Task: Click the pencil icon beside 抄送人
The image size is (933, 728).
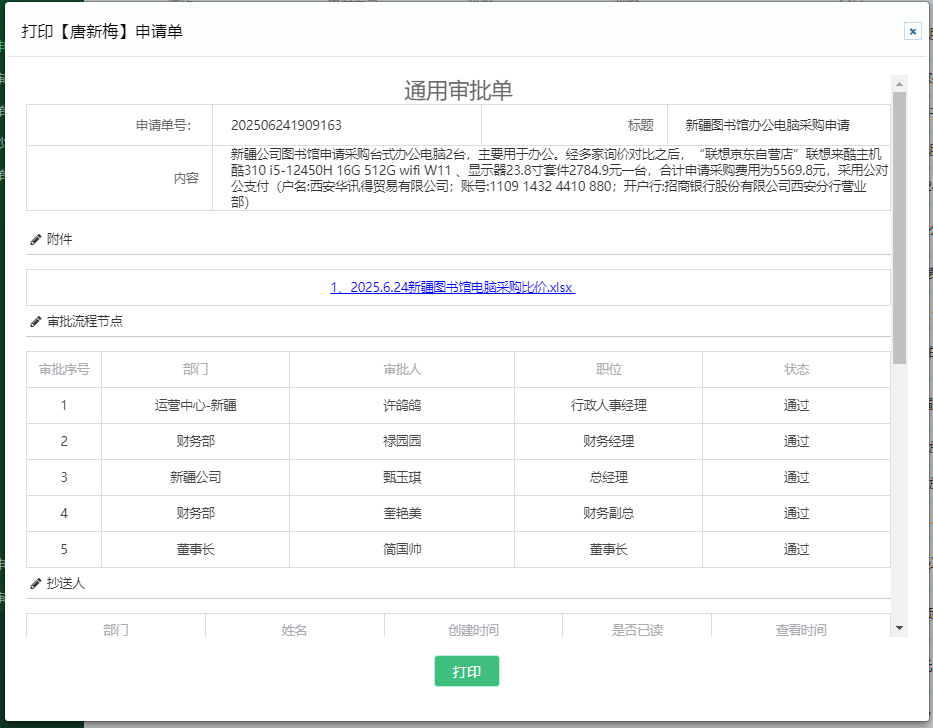Action: [x=36, y=583]
